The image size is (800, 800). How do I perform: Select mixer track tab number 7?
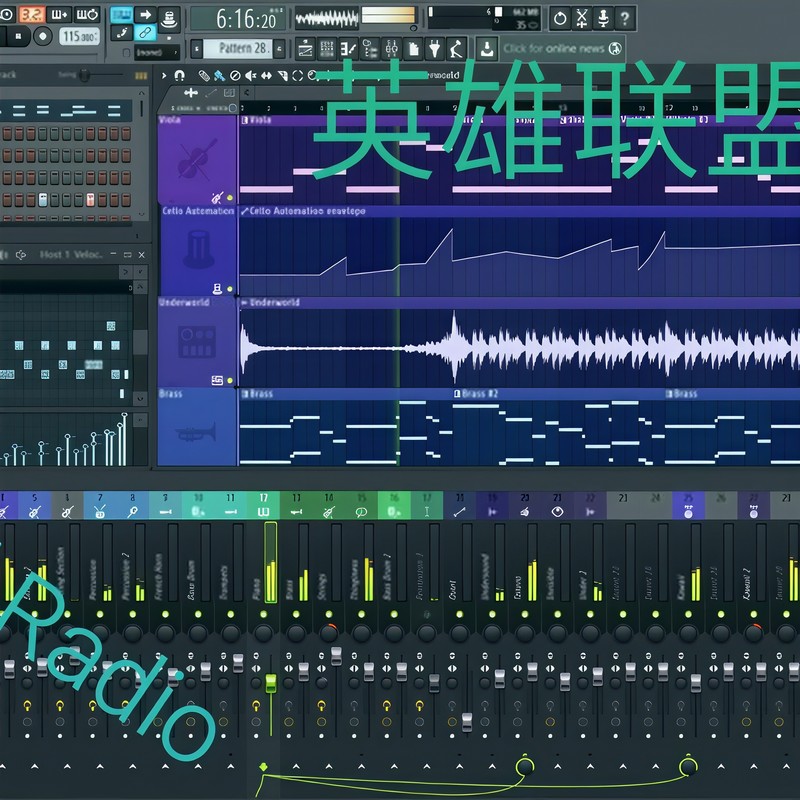(100, 505)
